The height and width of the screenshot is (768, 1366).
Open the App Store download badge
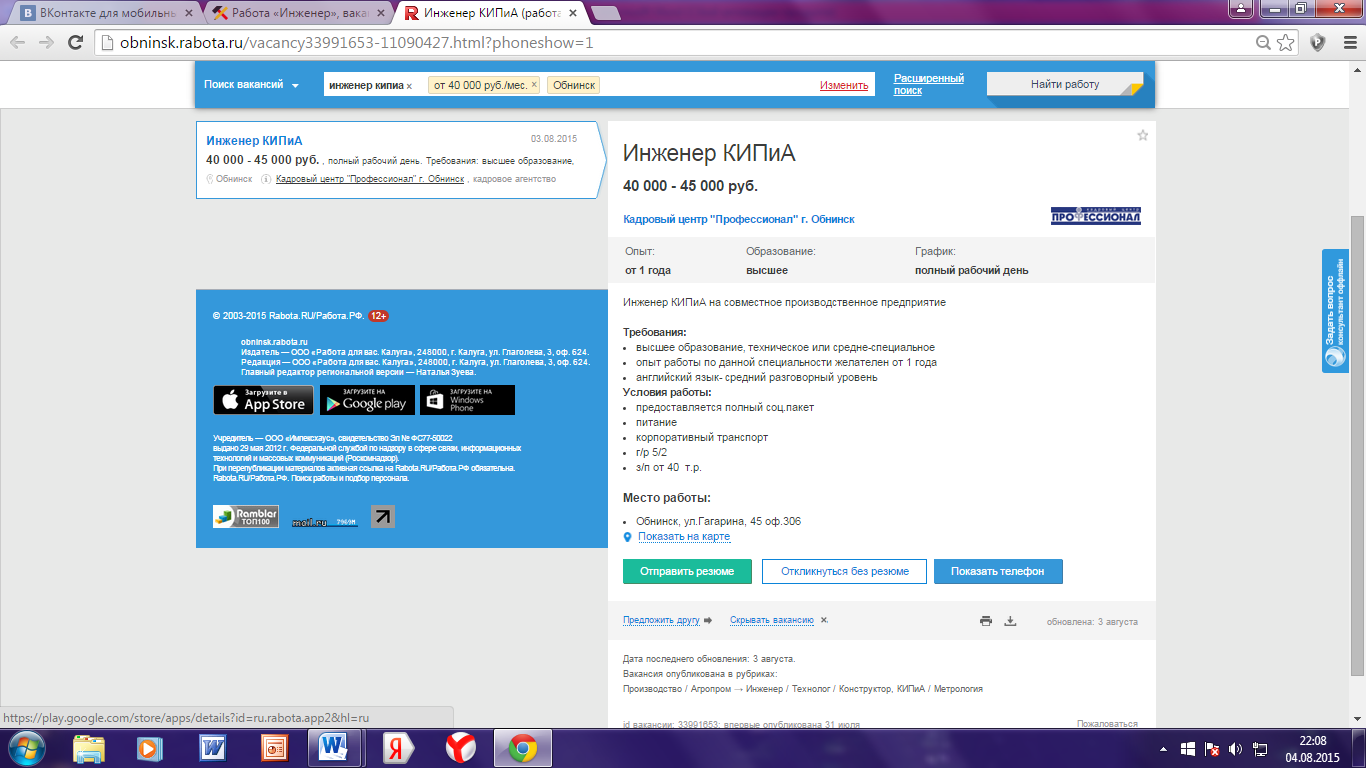pyautogui.click(x=263, y=400)
